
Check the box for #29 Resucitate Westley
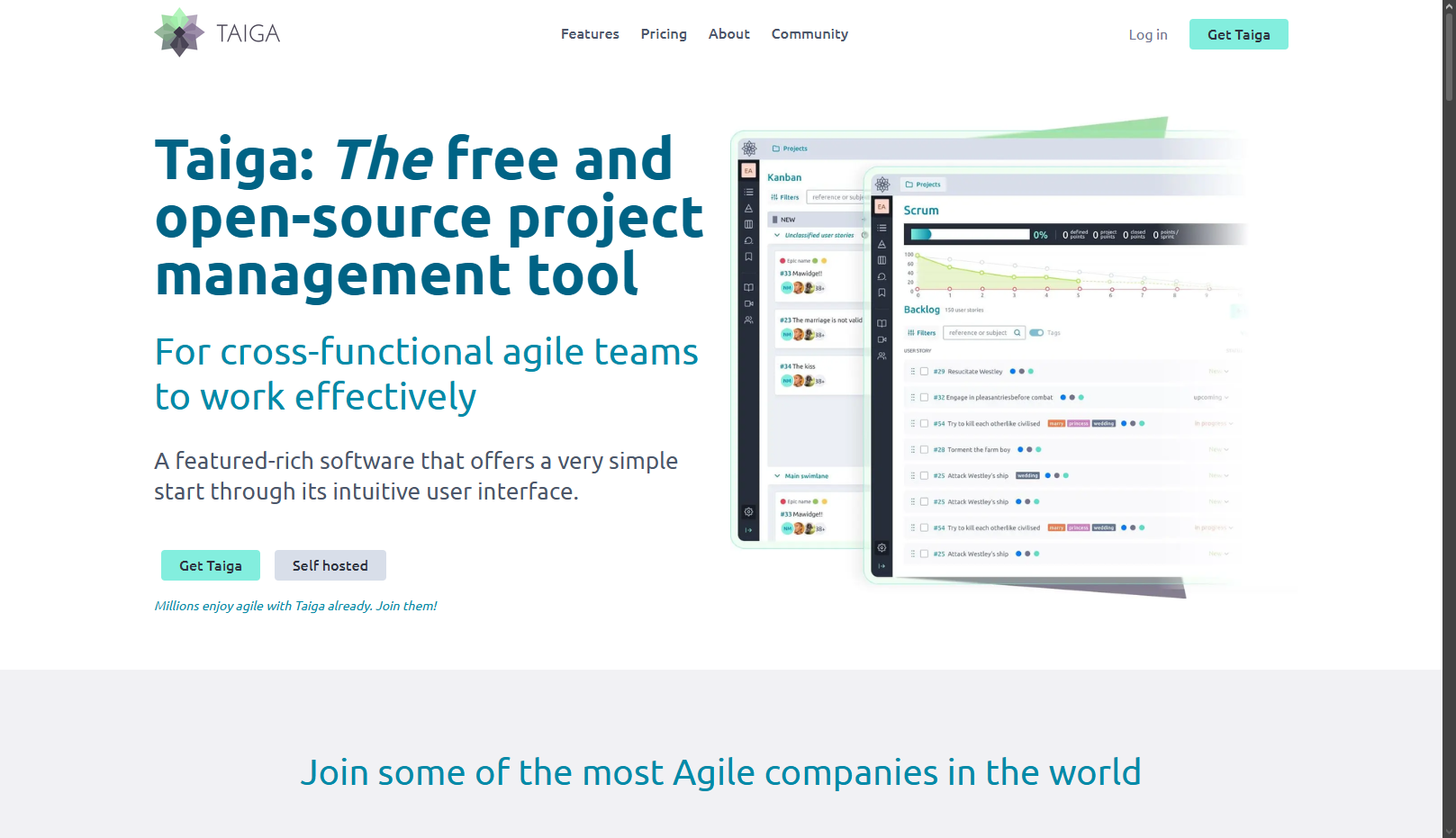click(x=924, y=371)
